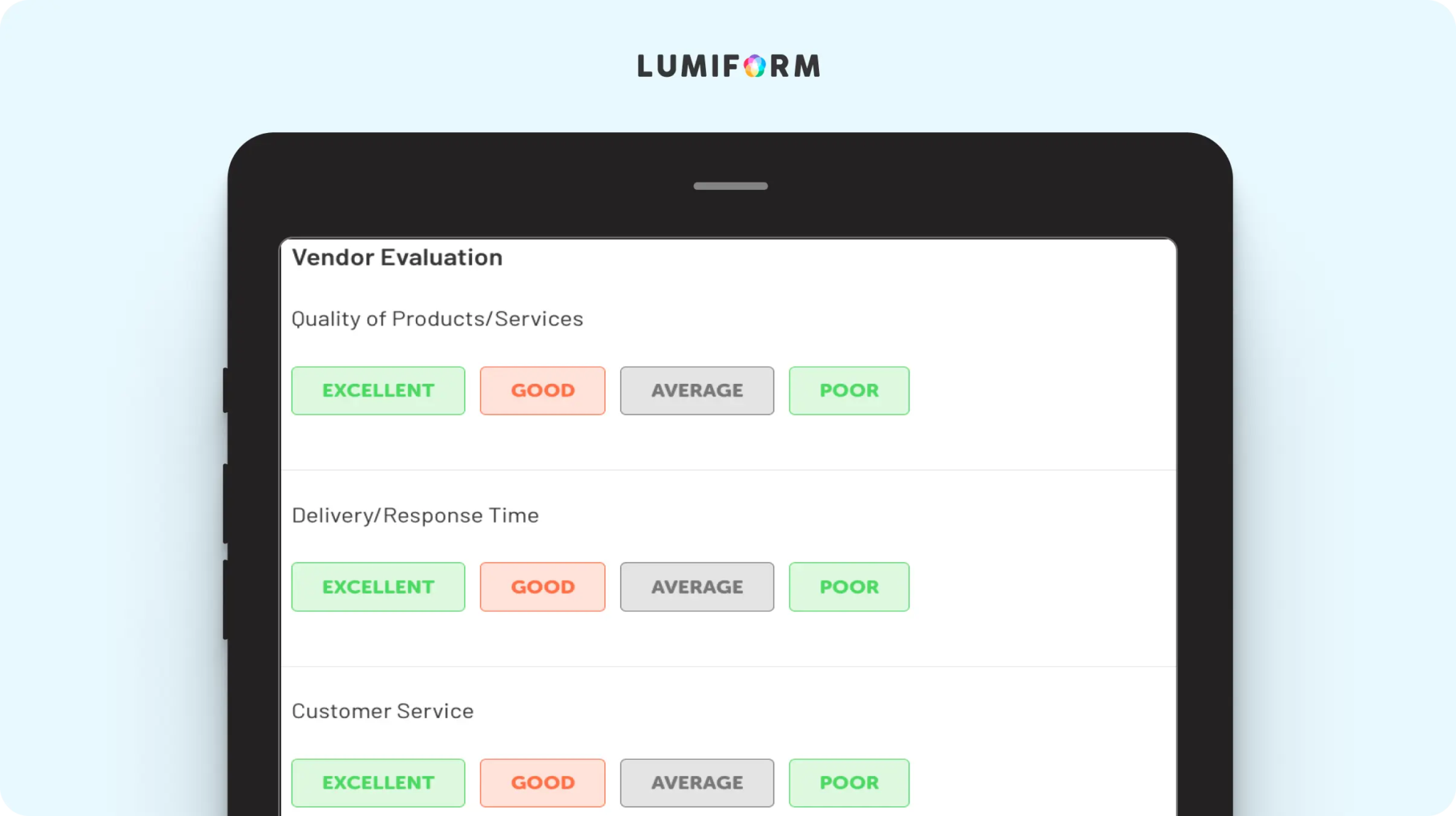Click the Delivery/Response Time label
This screenshot has height=816, width=1456.
point(415,515)
